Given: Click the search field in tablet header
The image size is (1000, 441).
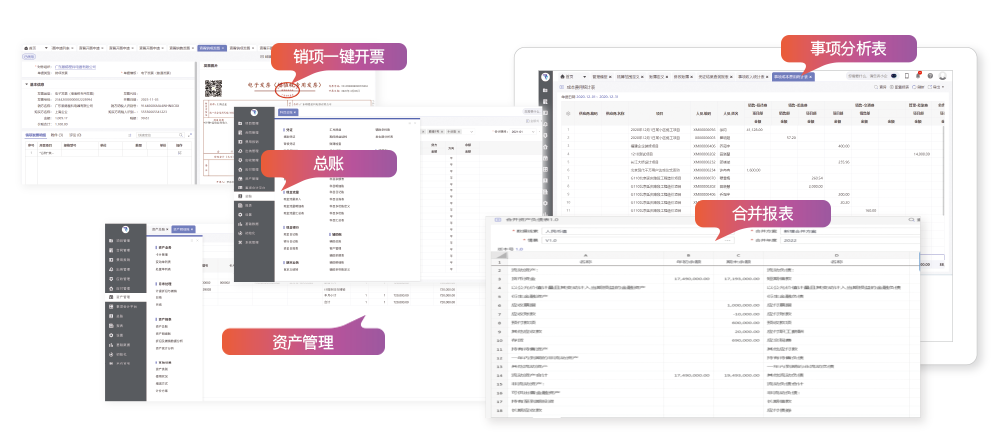Looking at the screenshot, I should (x=862, y=76).
